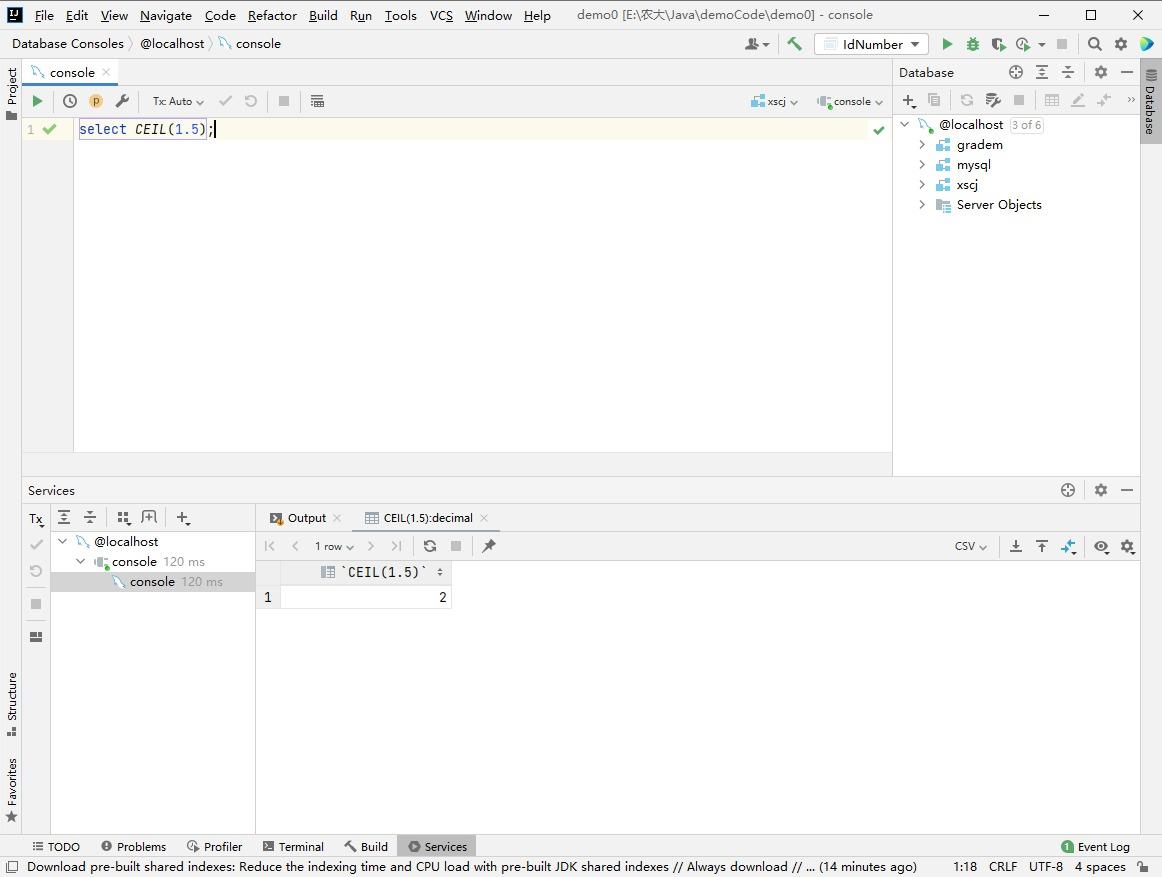Image resolution: width=1162 pixels, height=877 pixels.
Task: Switch to the Output tab
Action: 306,518
